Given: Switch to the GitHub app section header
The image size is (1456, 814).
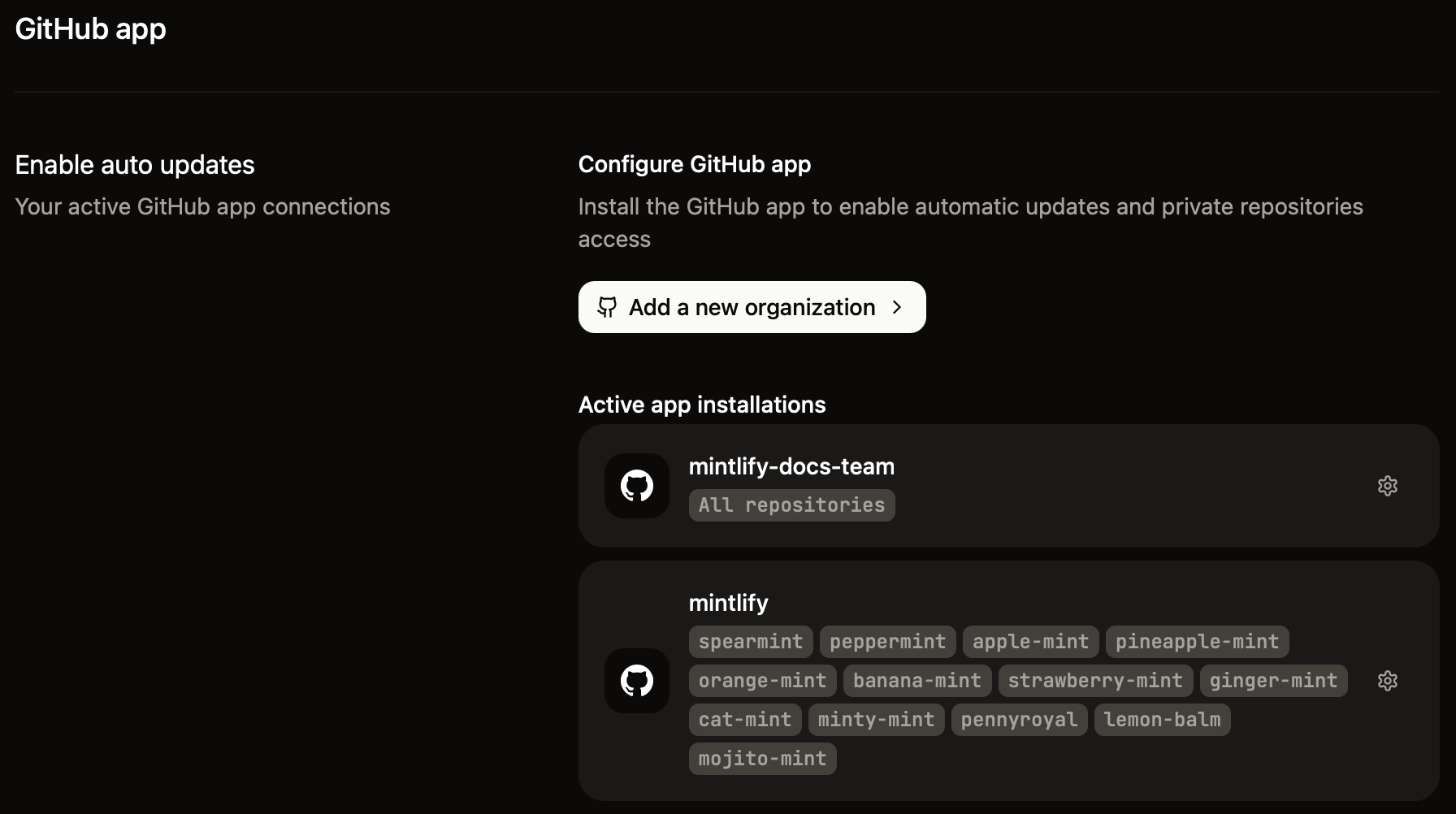Looking at the screenshot, I should click(89, 28).
